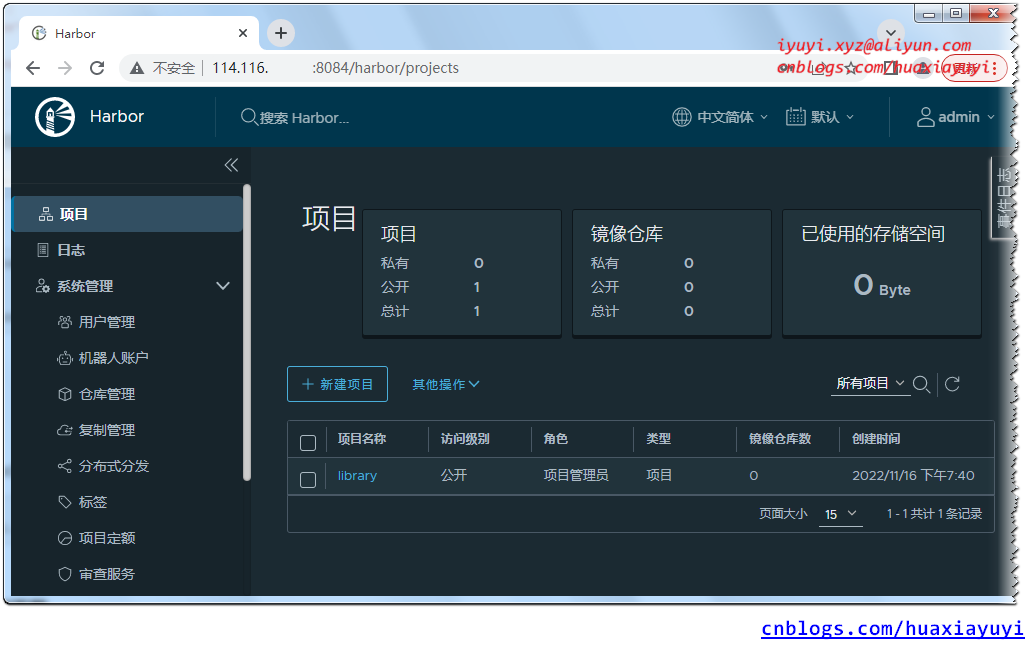This screenshot has width=1028, height=648.
Task: Close the Harbor browser tab
Action: [x=243, y=33]
